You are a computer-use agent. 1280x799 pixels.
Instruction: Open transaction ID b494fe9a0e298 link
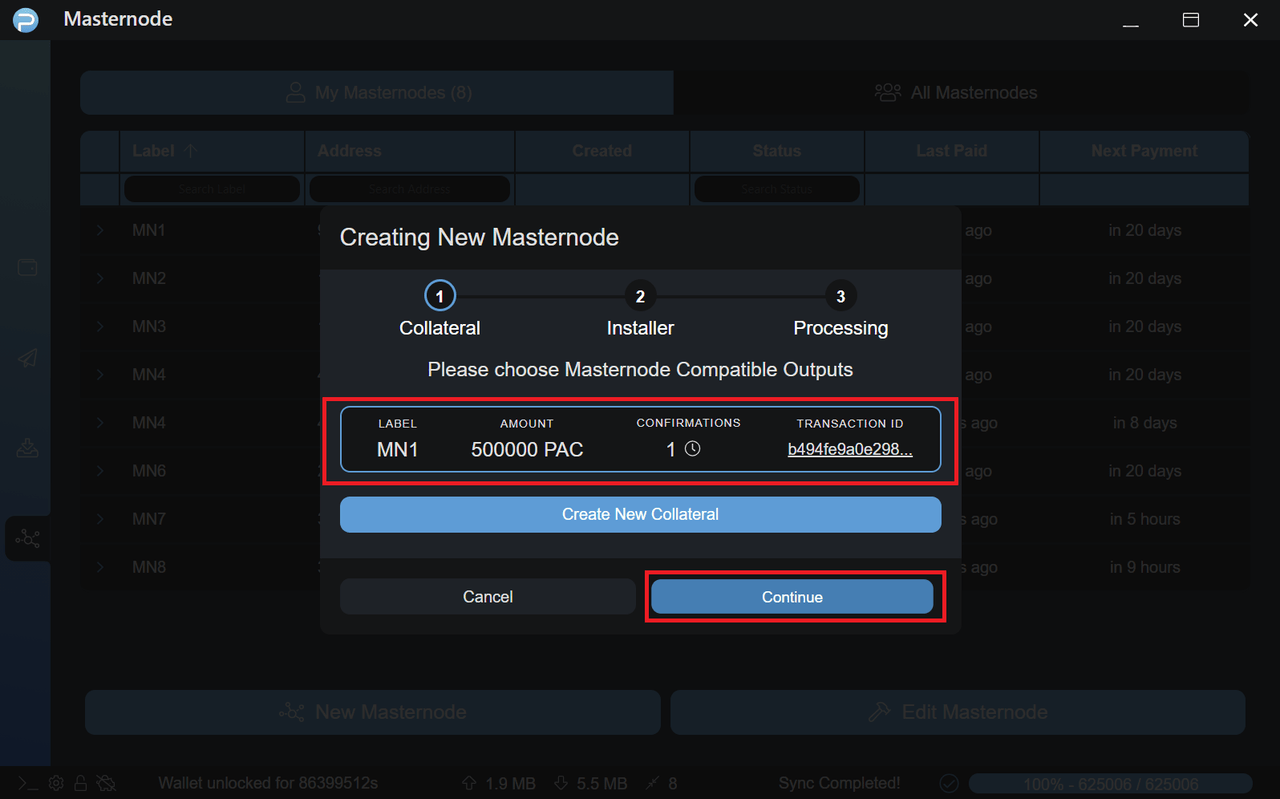point(849,450)
